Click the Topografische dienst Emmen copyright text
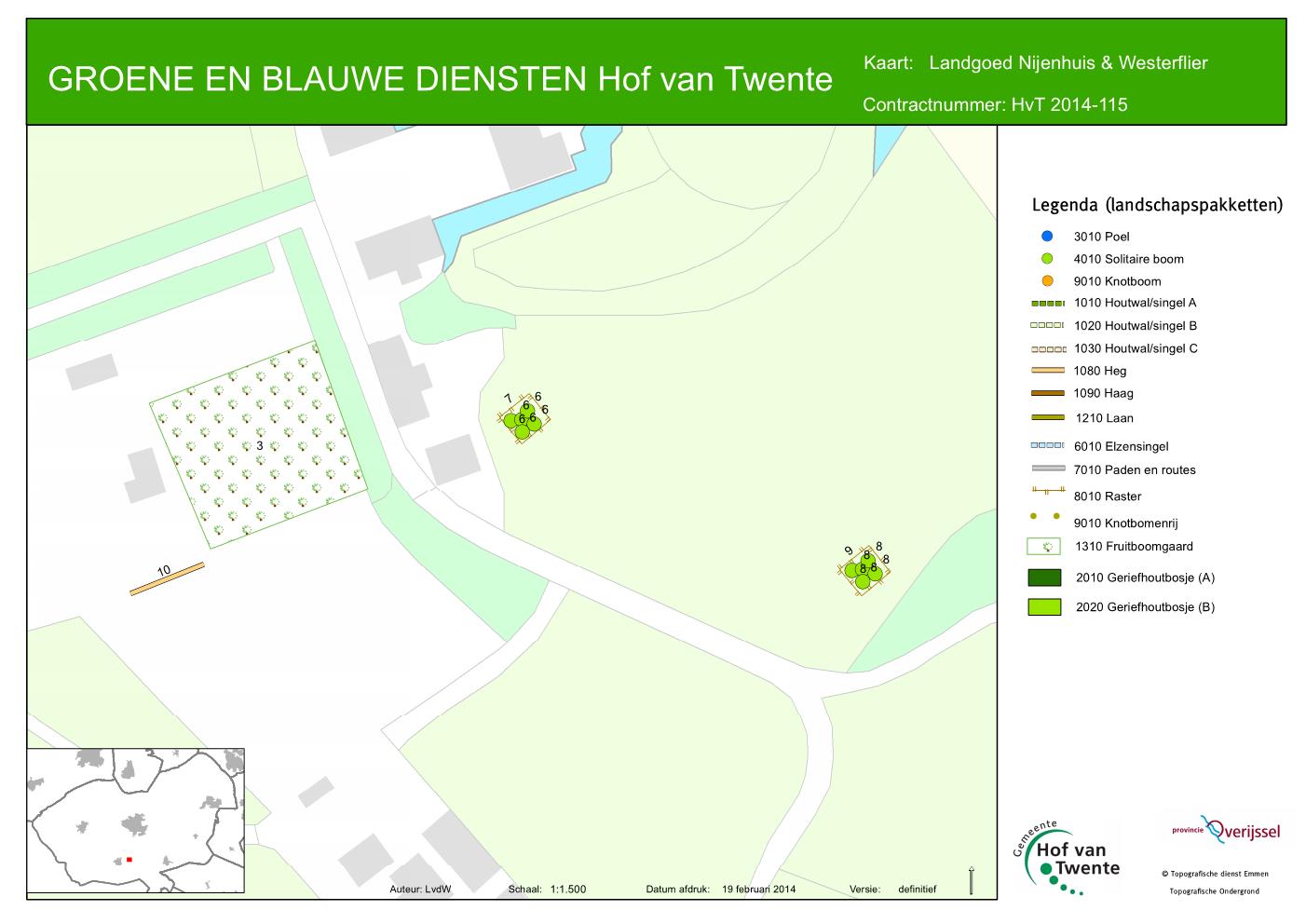Screen dimensions: 1306x924 coord(1215,874)
